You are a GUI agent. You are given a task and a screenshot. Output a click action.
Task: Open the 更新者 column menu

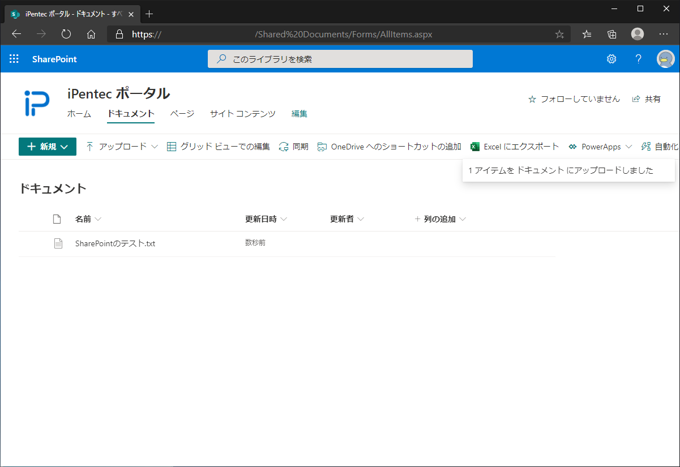347,219
